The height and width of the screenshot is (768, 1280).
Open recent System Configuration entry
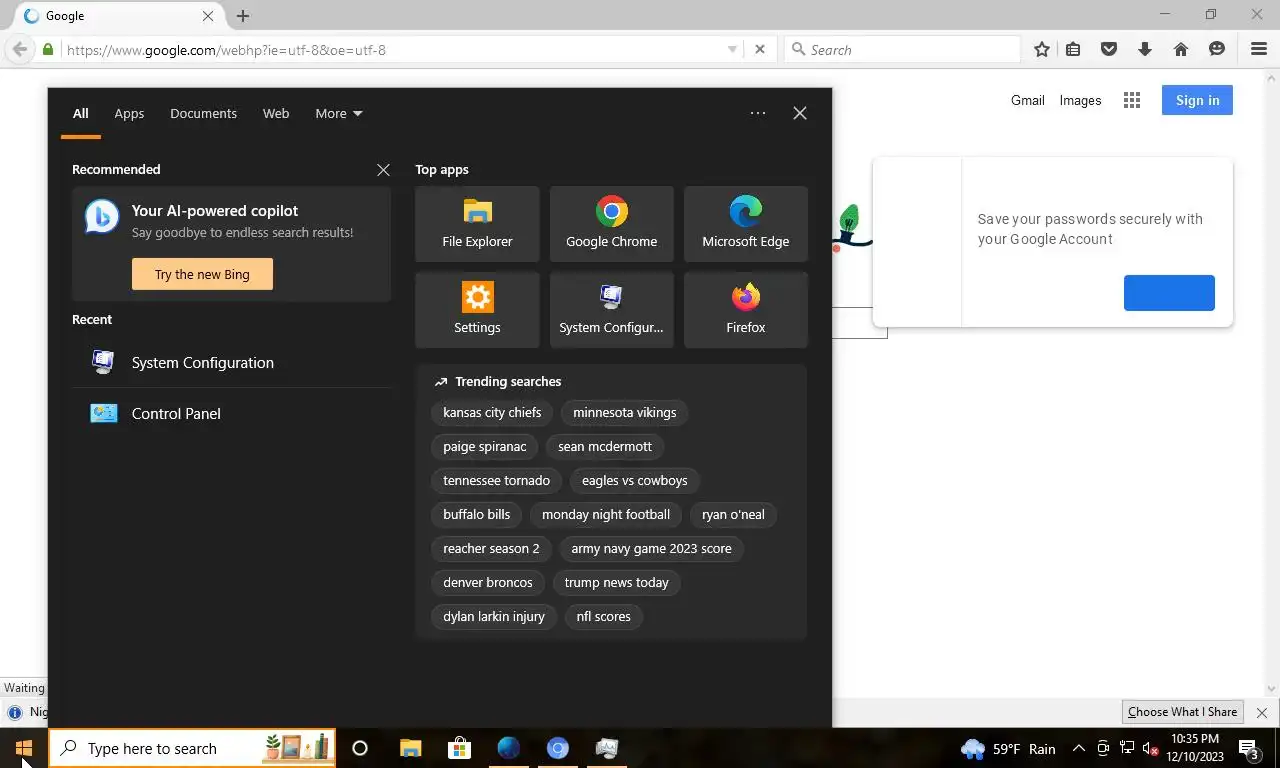click(231, 362)
